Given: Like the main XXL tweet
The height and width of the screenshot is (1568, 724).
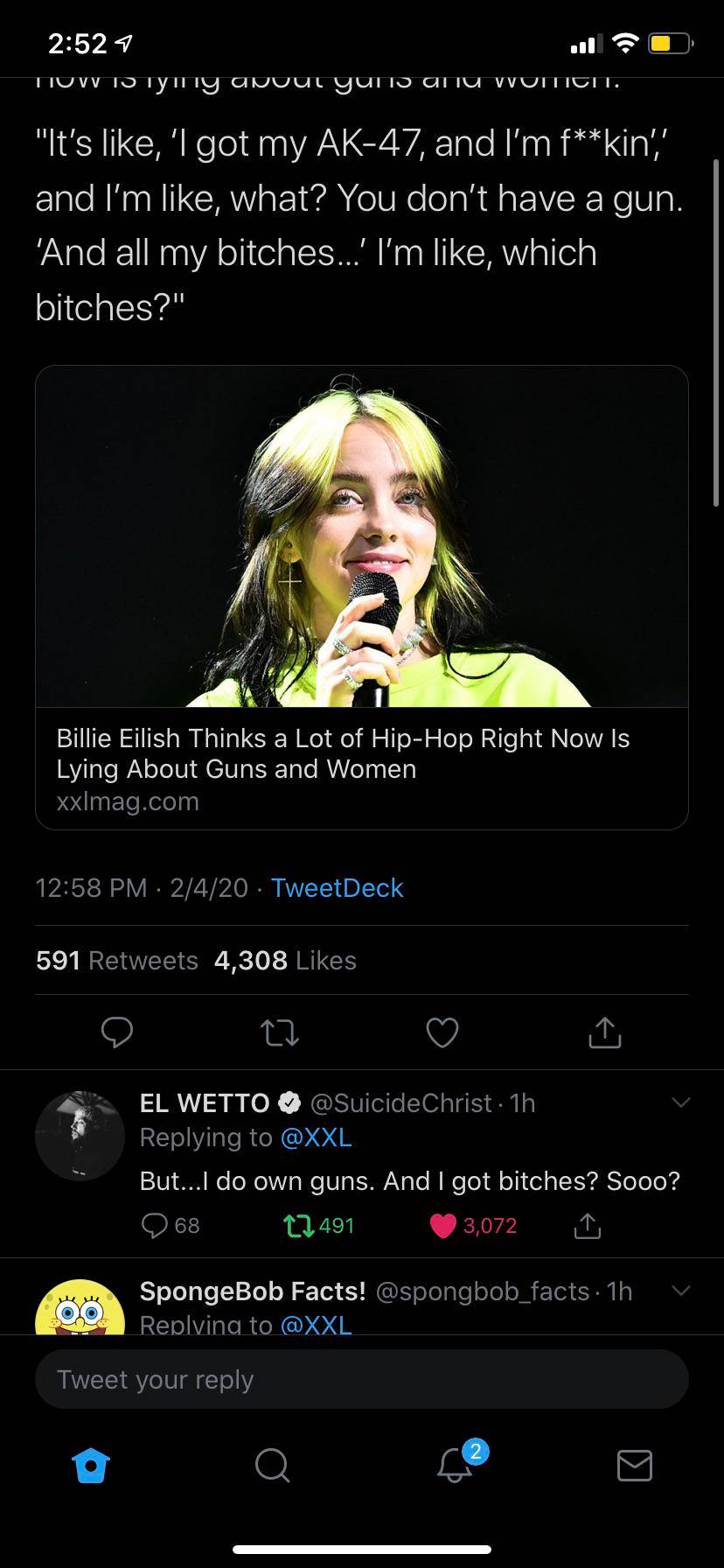Looking at the screenshot, I should (442, 1032).
